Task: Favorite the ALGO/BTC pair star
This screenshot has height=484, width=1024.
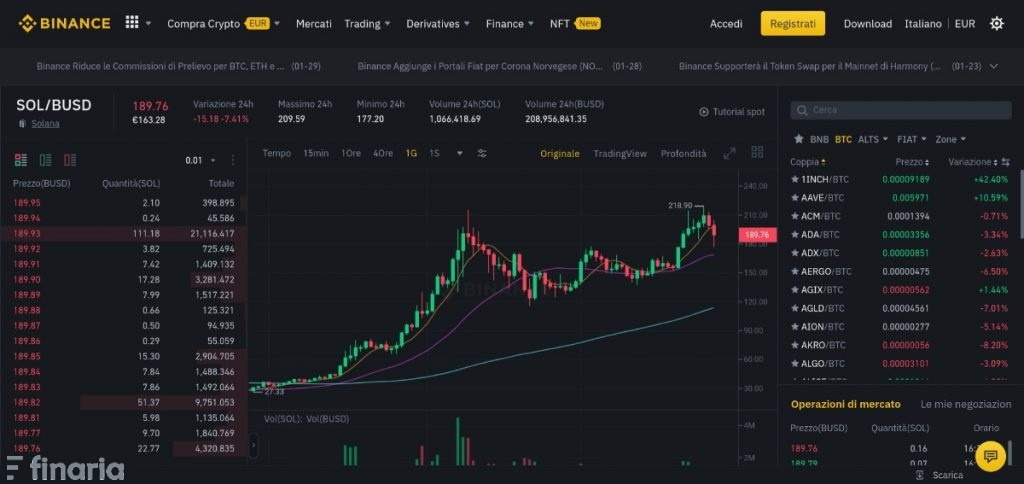Action: pyautogui.click(x=795, y=363)
